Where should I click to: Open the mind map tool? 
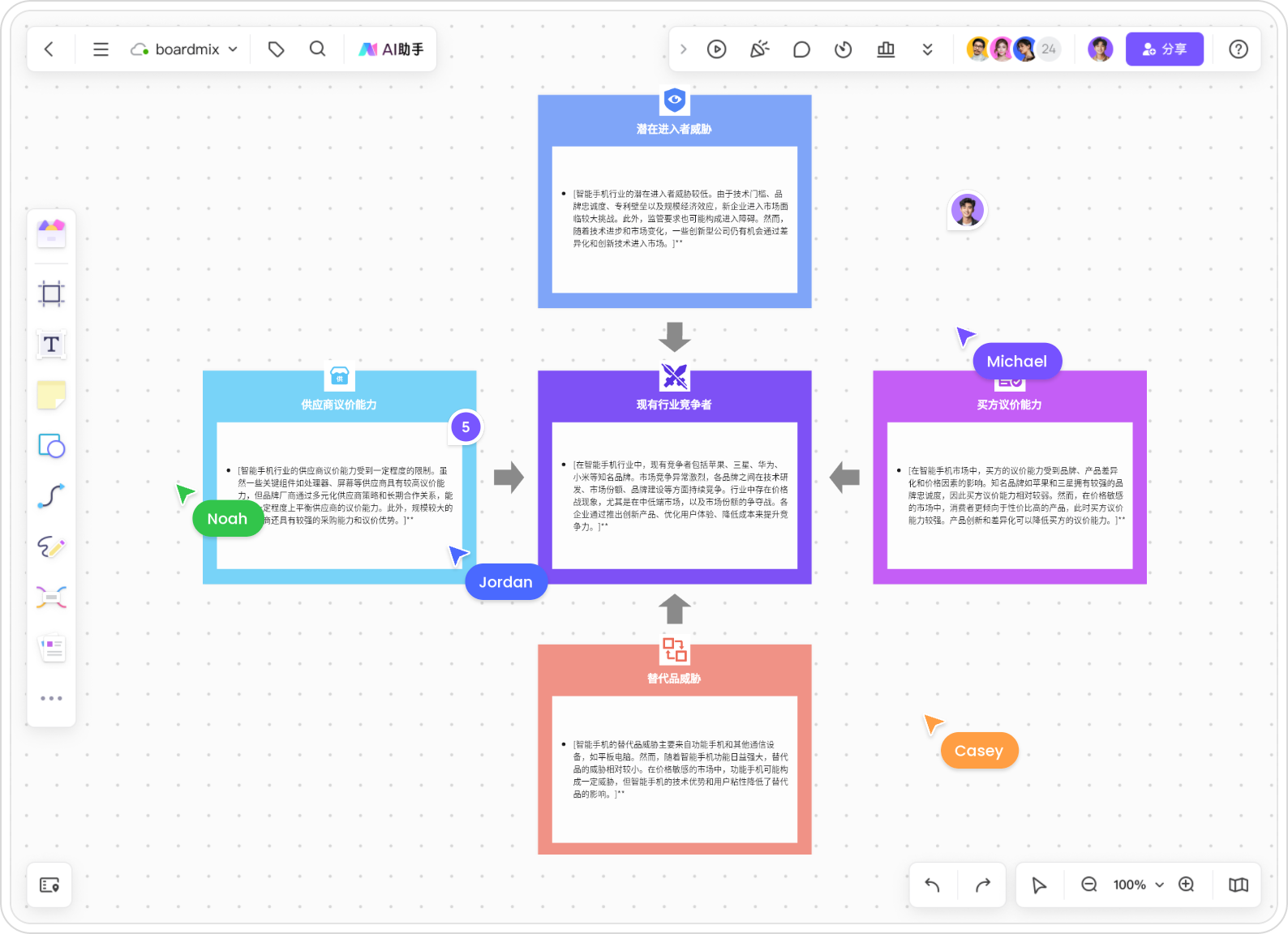[x=51, y=598]
